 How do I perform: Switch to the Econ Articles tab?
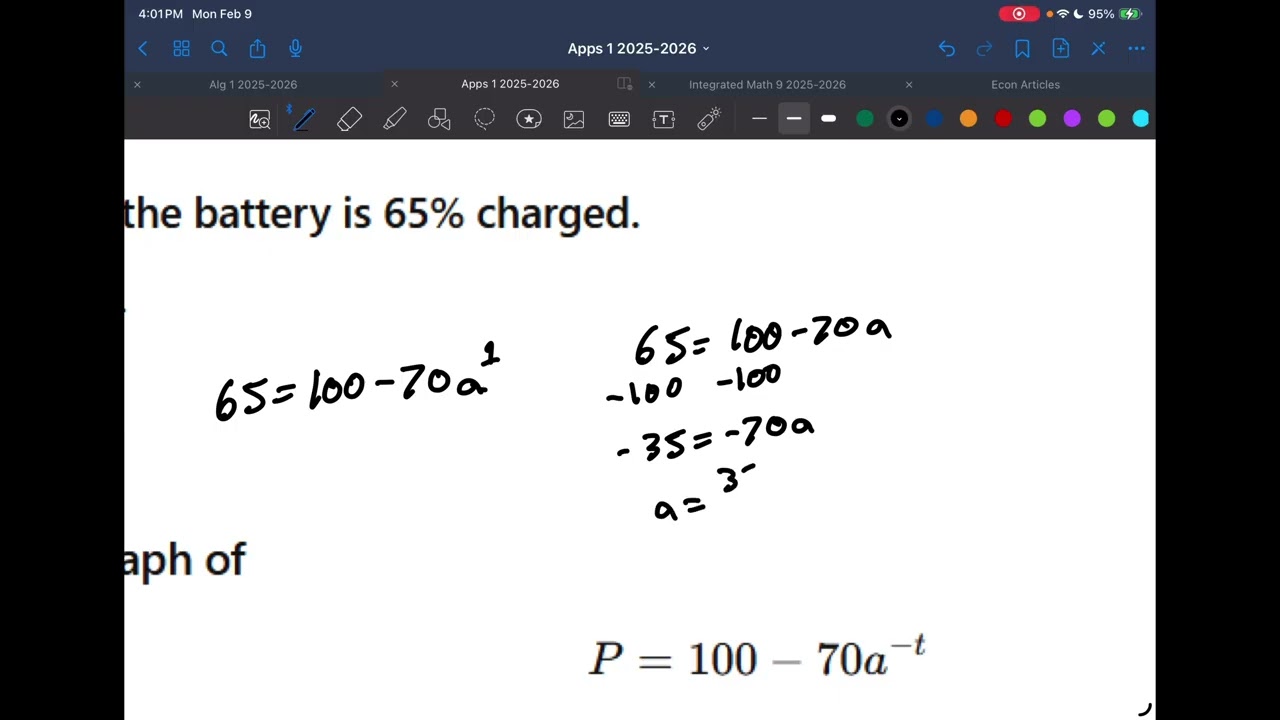[1025, 84]
